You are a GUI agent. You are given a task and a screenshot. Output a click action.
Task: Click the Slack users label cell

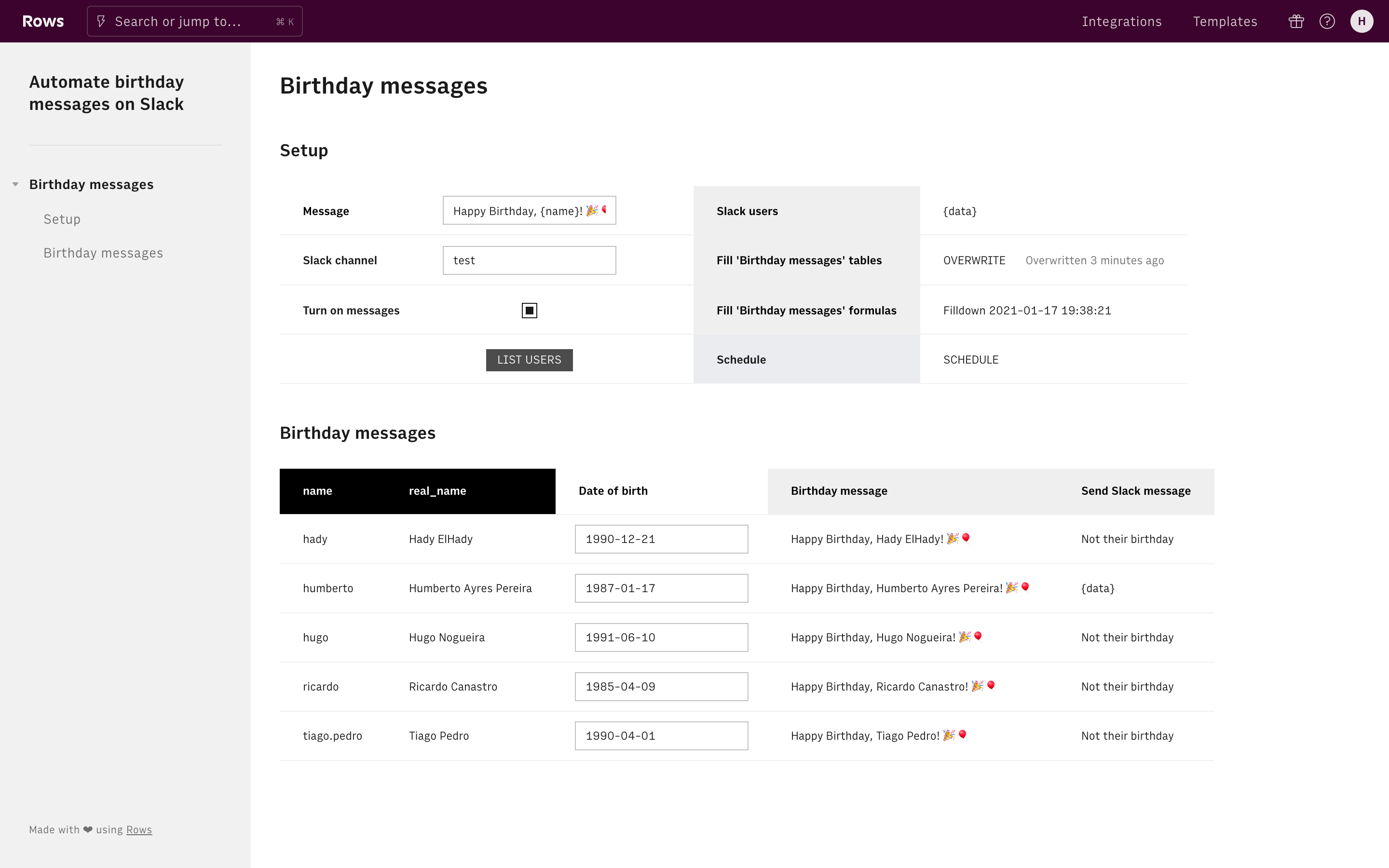tap(806, 211)
